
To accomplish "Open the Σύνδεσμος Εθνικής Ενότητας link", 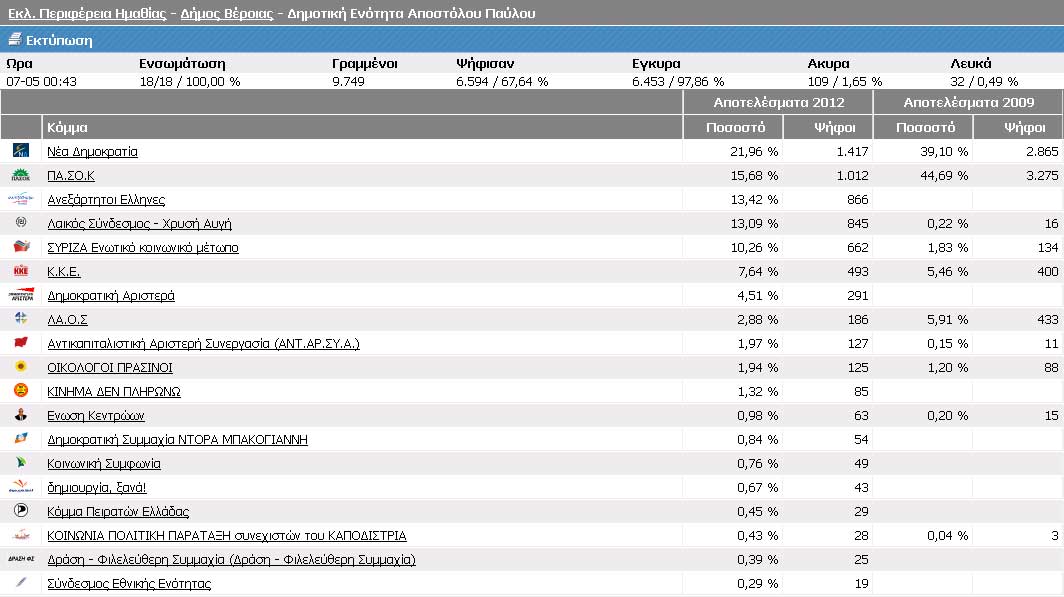I will pos(129,583).
